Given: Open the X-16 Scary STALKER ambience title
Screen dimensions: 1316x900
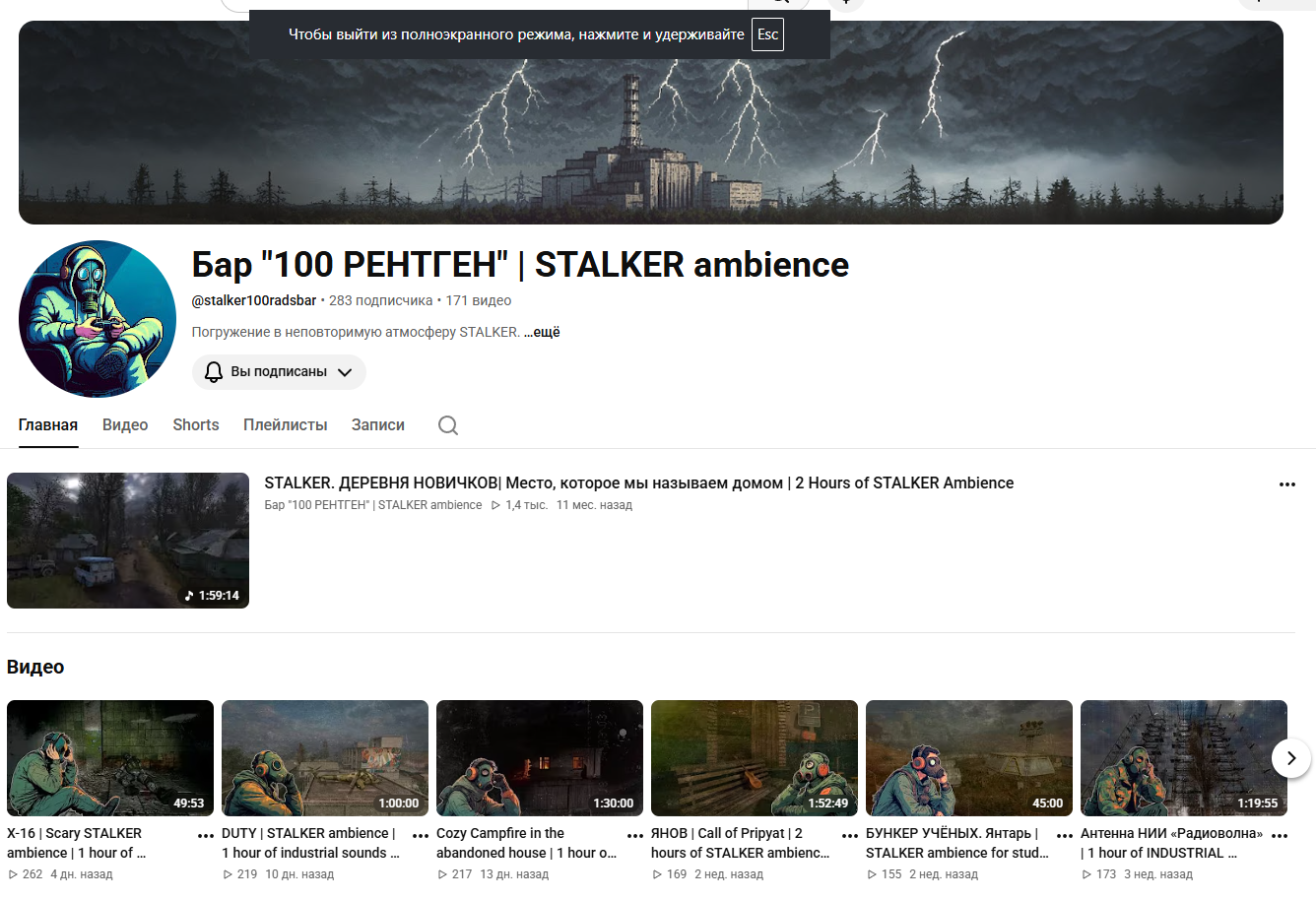Looking at the screenshot, I should click(77, 843).
